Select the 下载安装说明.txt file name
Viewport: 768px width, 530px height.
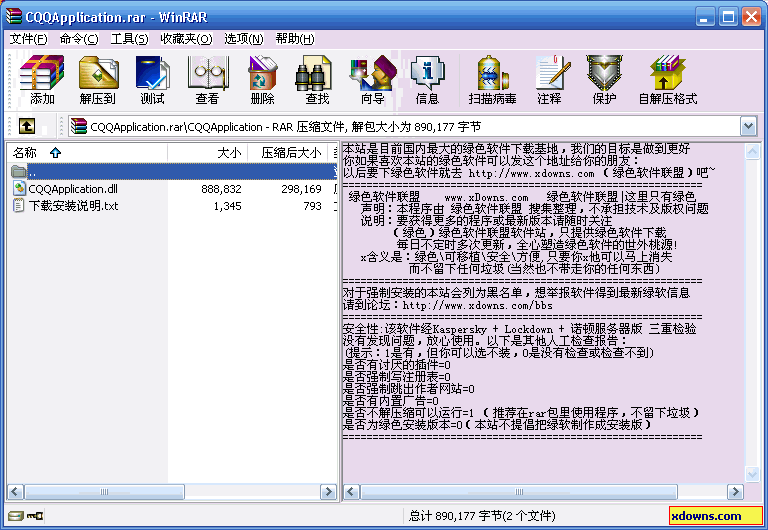[73, 205]
